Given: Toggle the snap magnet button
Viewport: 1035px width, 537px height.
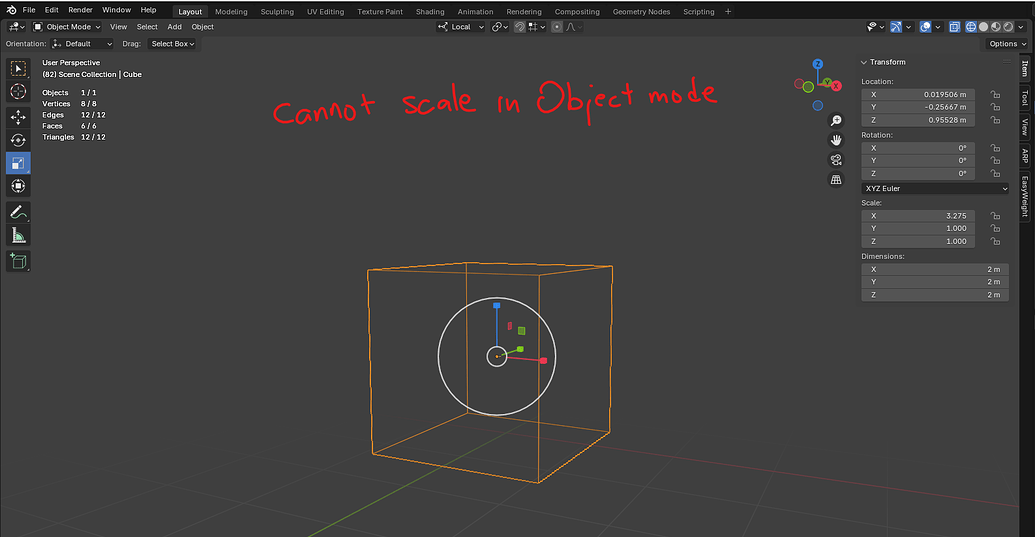Looking at the screenshot, I should pyautogui.click(x=520, y=27).
